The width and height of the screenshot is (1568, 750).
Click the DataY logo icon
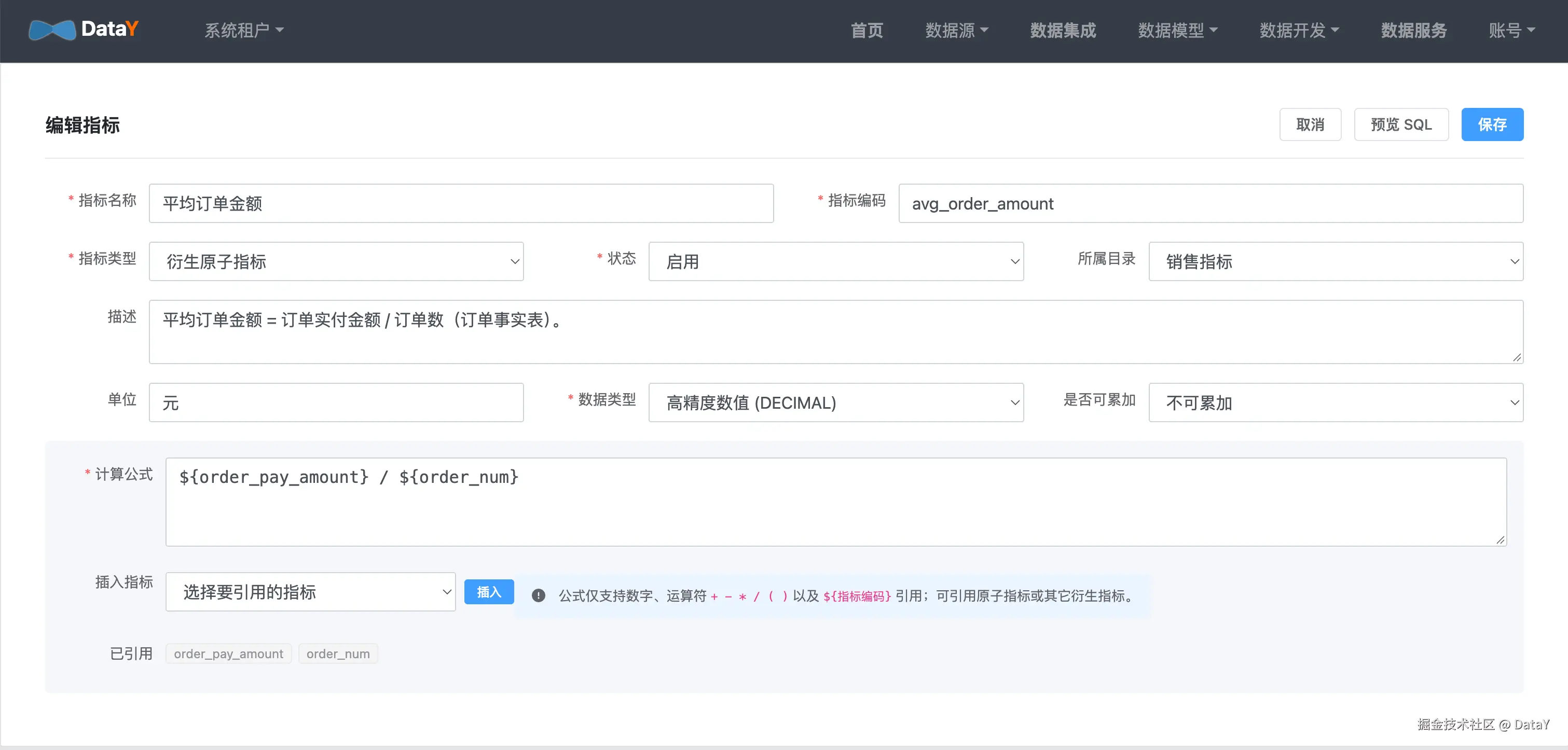52,30
